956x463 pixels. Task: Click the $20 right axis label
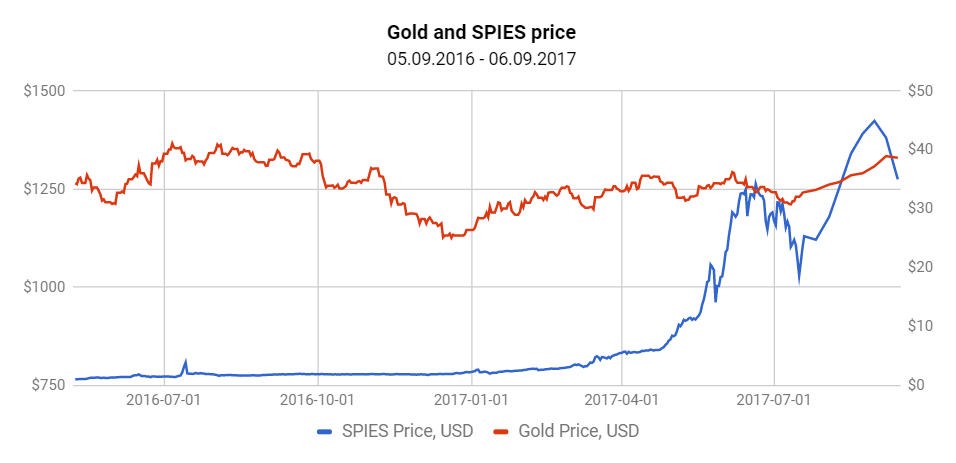tap(919, 267)
